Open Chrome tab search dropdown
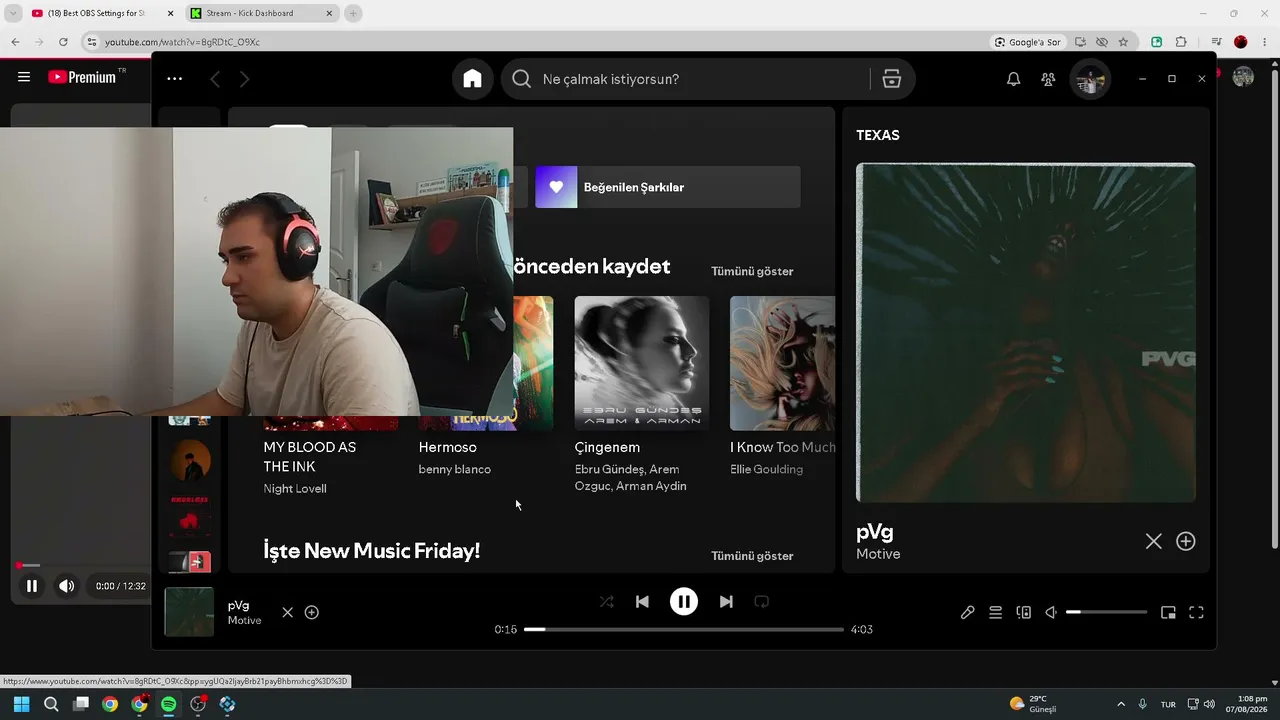This screenshot has width=1280, height=720. click(x=13, y=13)
